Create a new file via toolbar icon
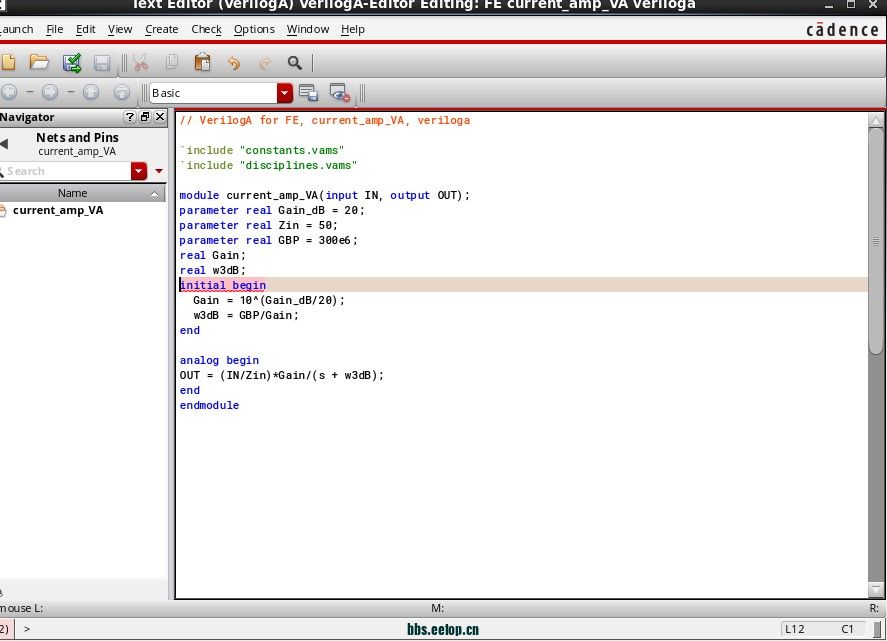 pyautogui.click(x=8, y=62)
